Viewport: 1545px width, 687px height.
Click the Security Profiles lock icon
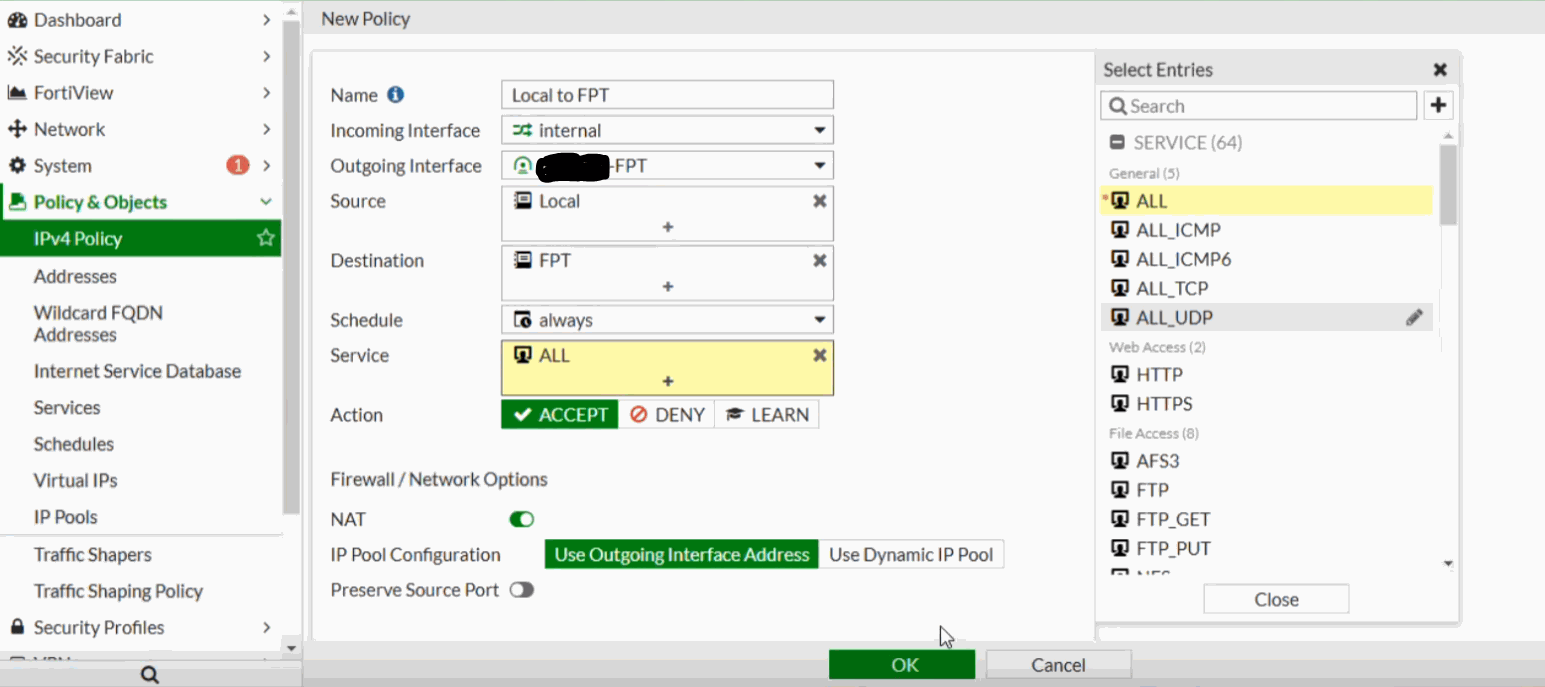(x=17, y=627)
